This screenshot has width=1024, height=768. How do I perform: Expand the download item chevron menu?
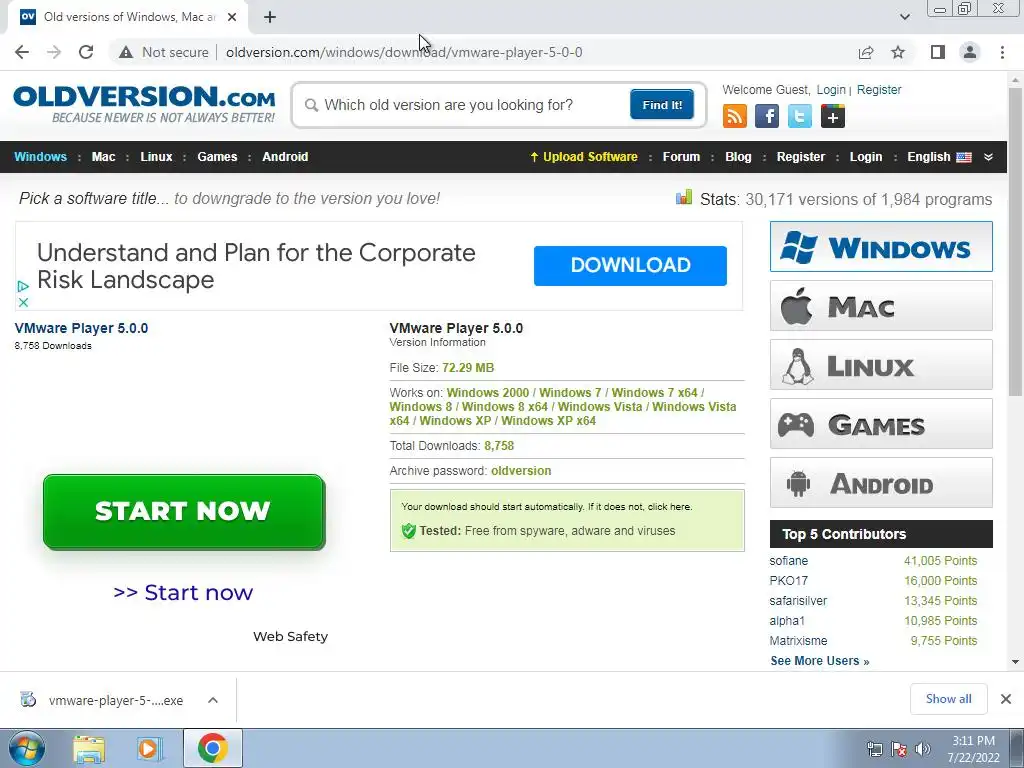tap(213, 700)
